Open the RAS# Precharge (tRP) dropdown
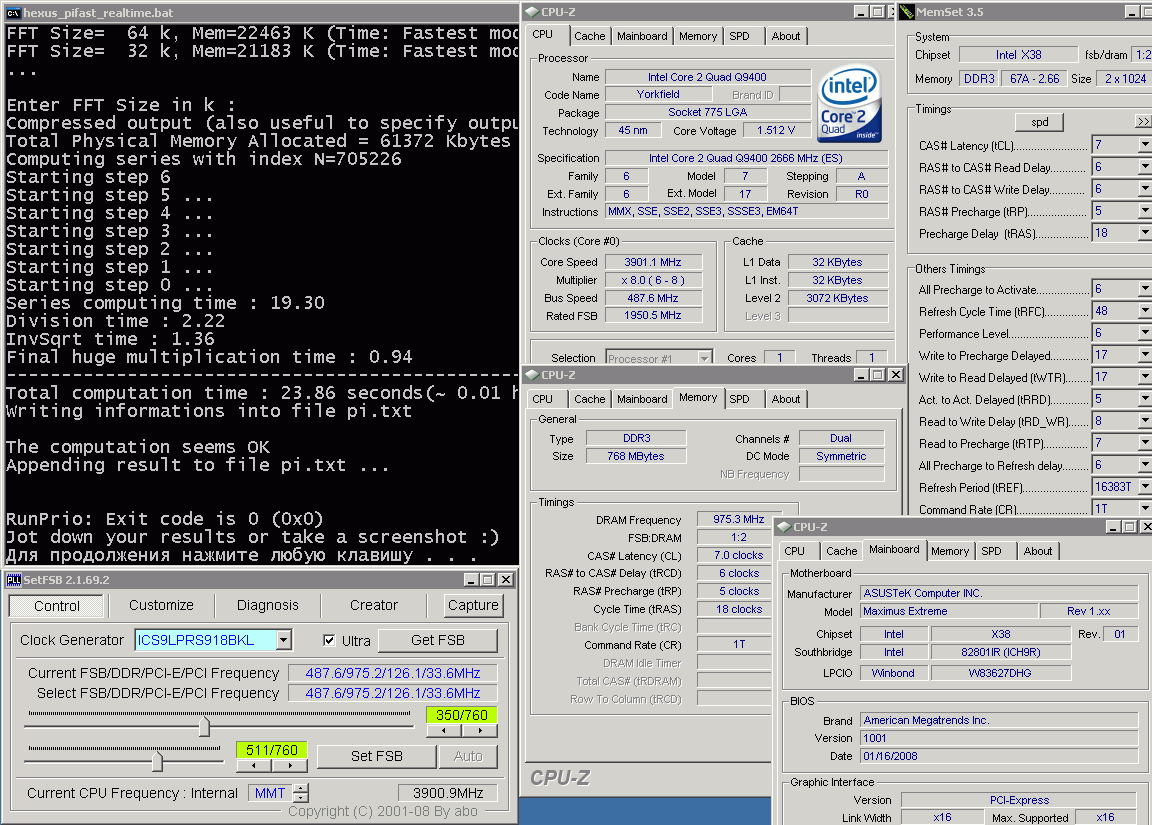The width and height of the screenshot is (1152, 825). pos(1145,212)
